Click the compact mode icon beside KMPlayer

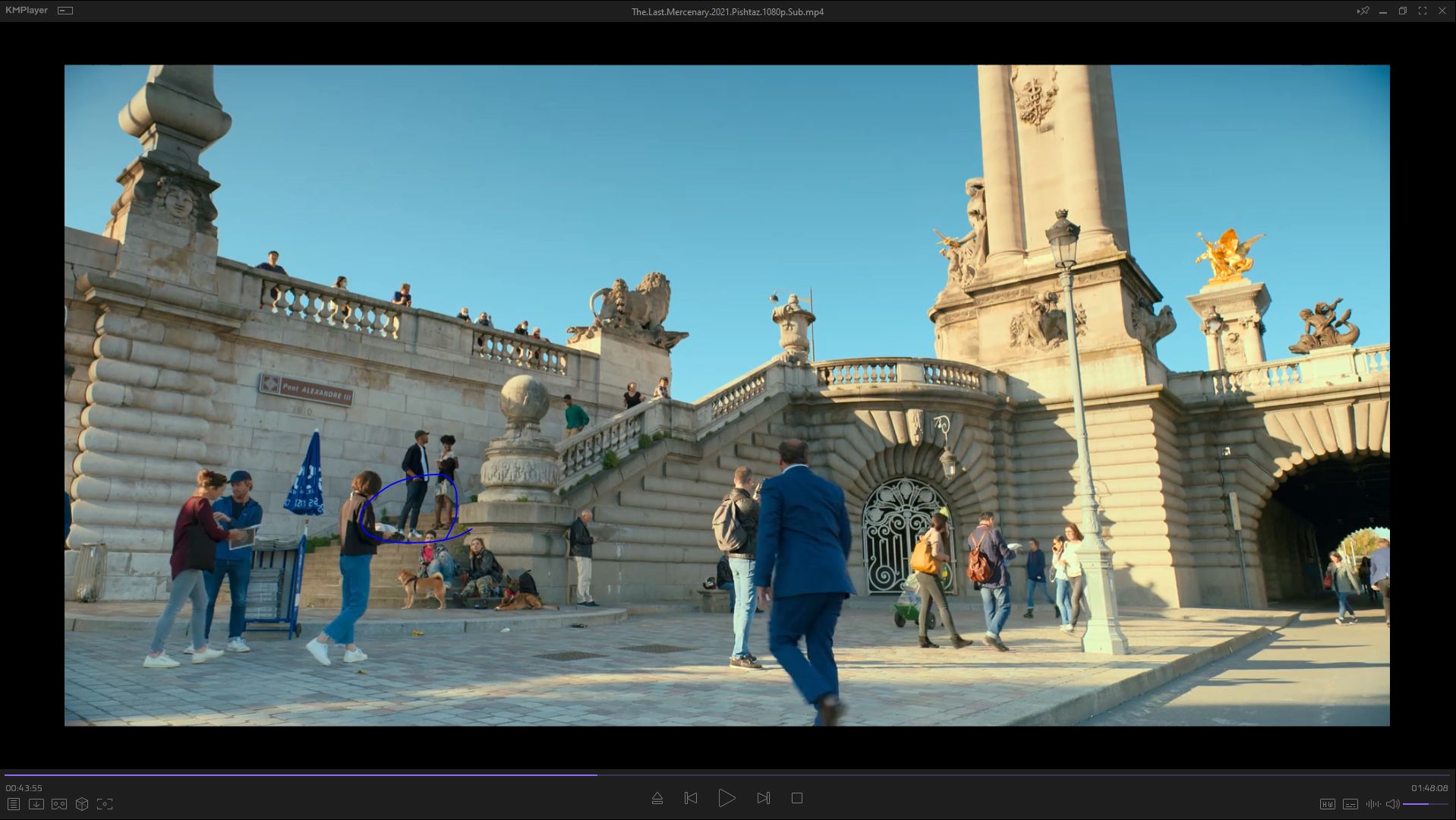point(65,11)
